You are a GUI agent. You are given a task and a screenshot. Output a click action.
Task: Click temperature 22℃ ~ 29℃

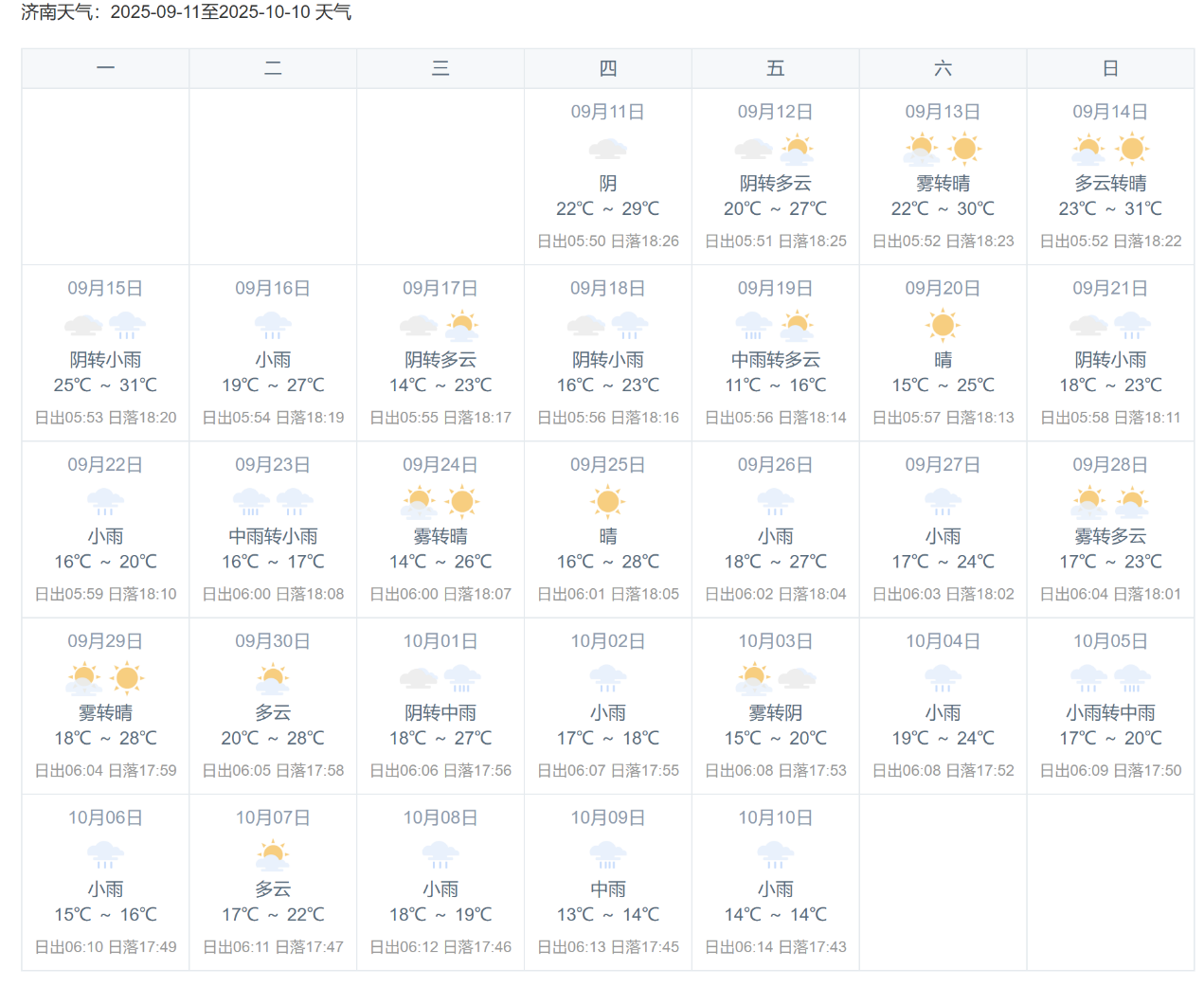click(607, 208)
